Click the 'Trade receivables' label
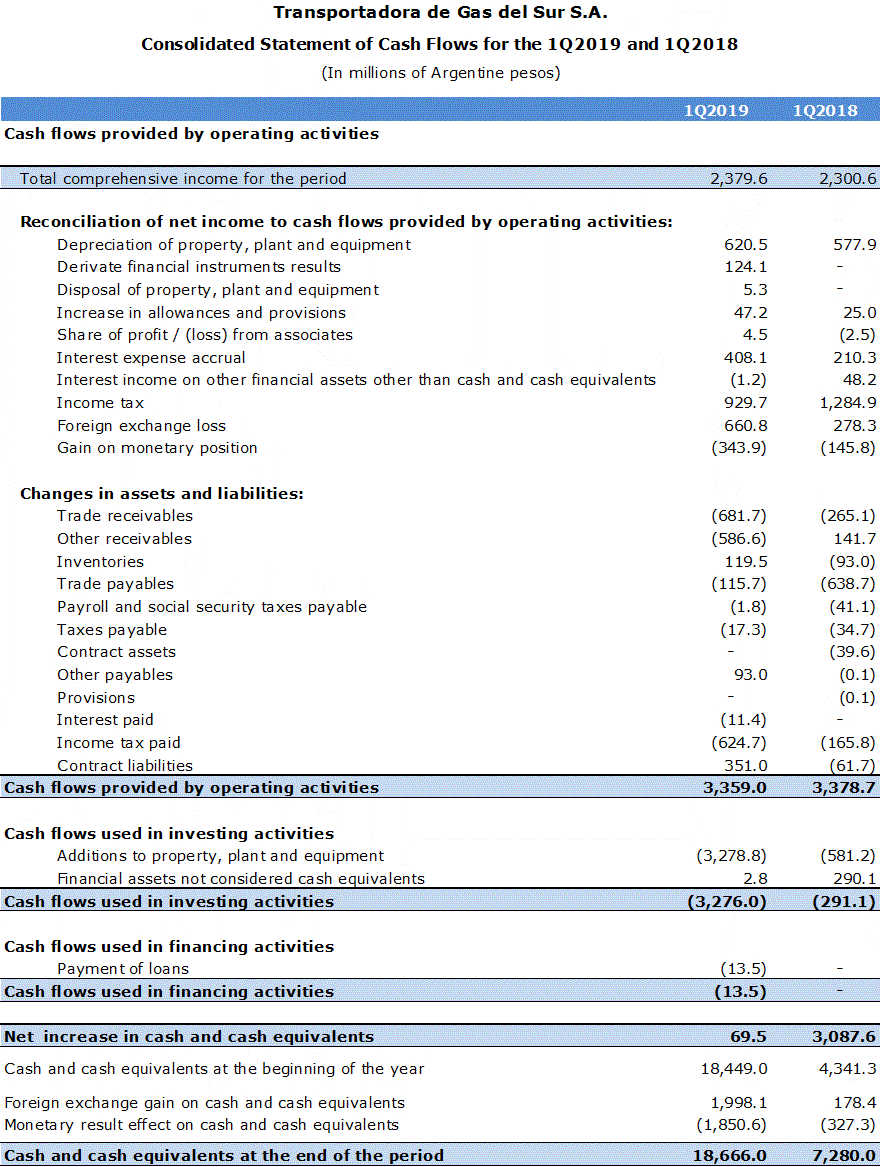 (125, 516)
